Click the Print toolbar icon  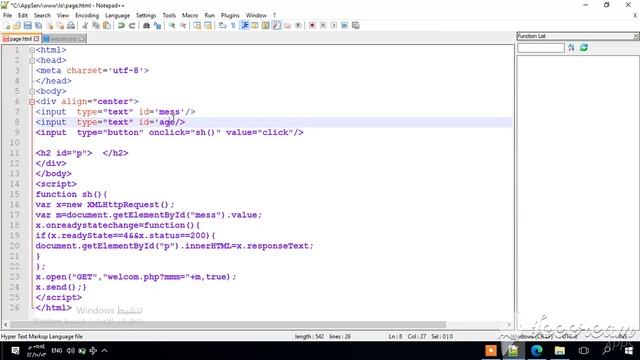[x=71, y=26]
